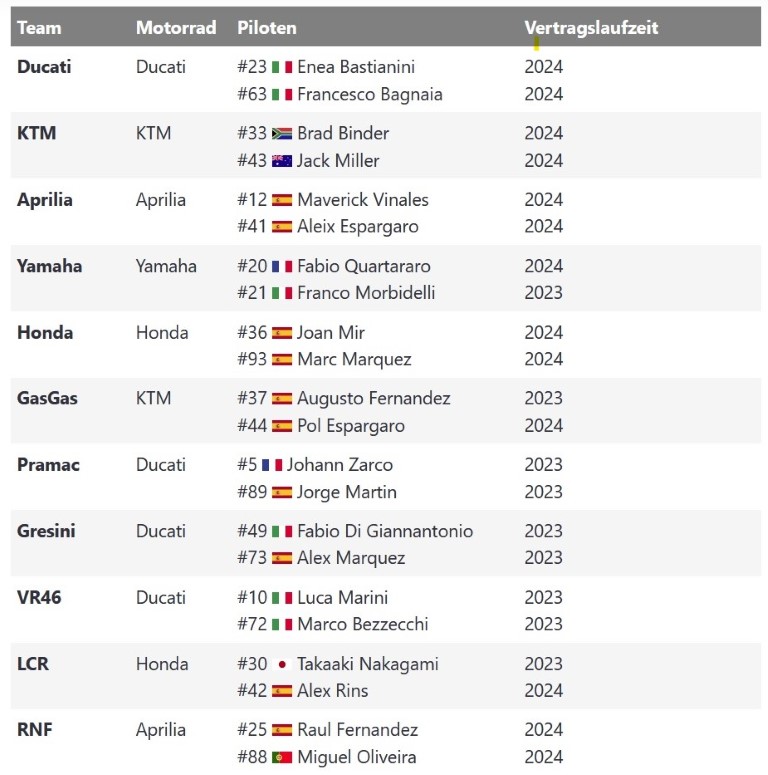Viewport: 768px width, 775px height.
Task: Click the Spanish flag beside Marc Marquez
Action: 282,359
